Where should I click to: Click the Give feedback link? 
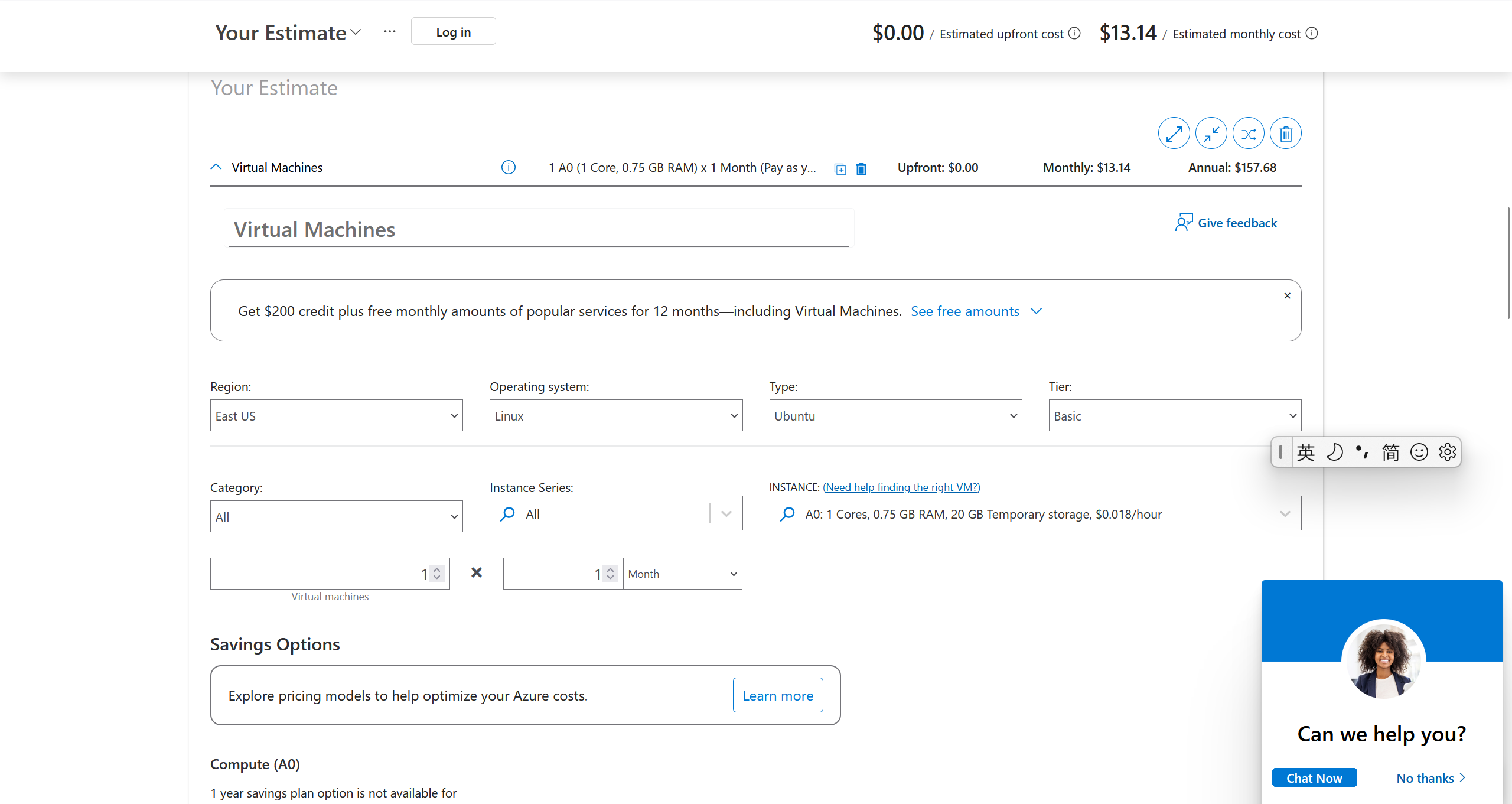(x=1237, y=223)
